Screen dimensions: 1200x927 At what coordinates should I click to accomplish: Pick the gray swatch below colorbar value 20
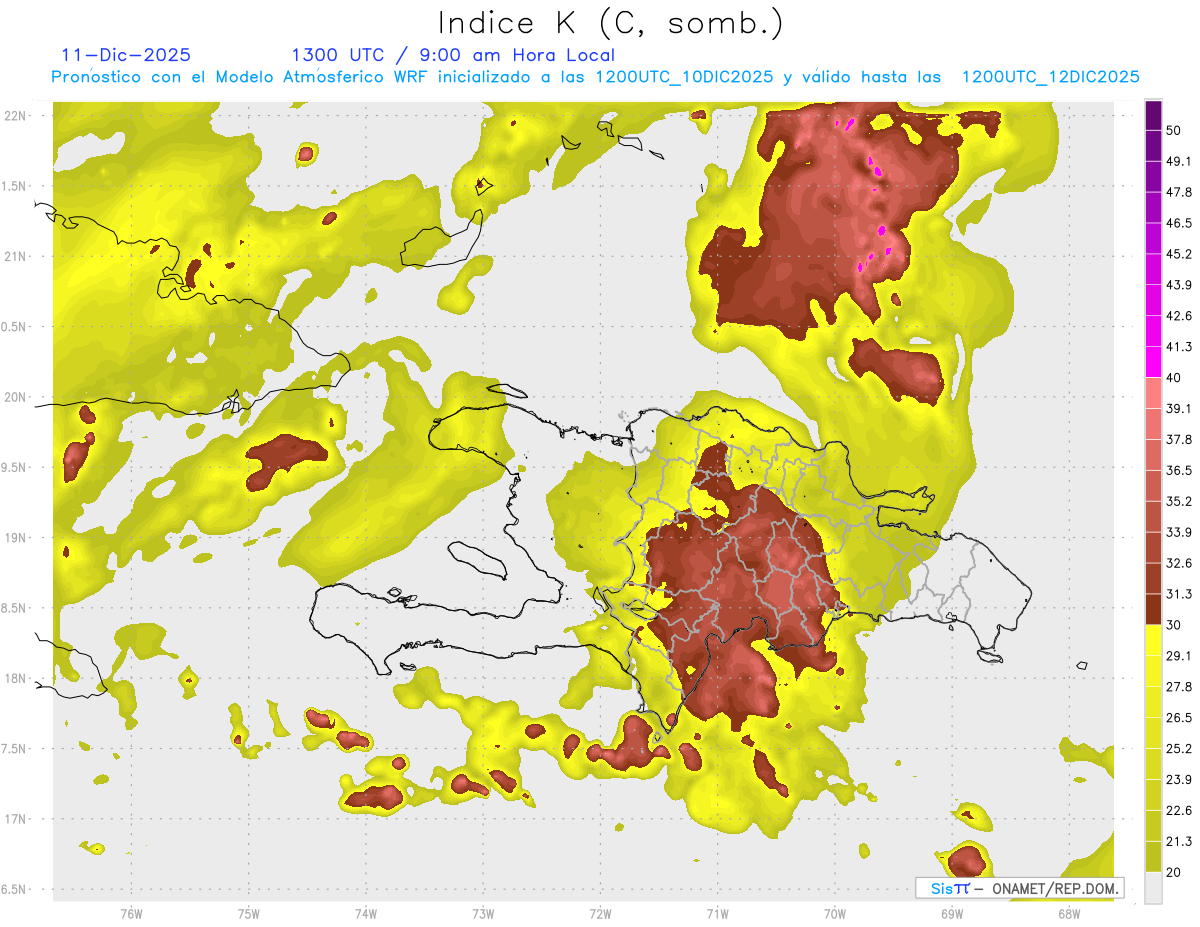(x=1153, y=888)
